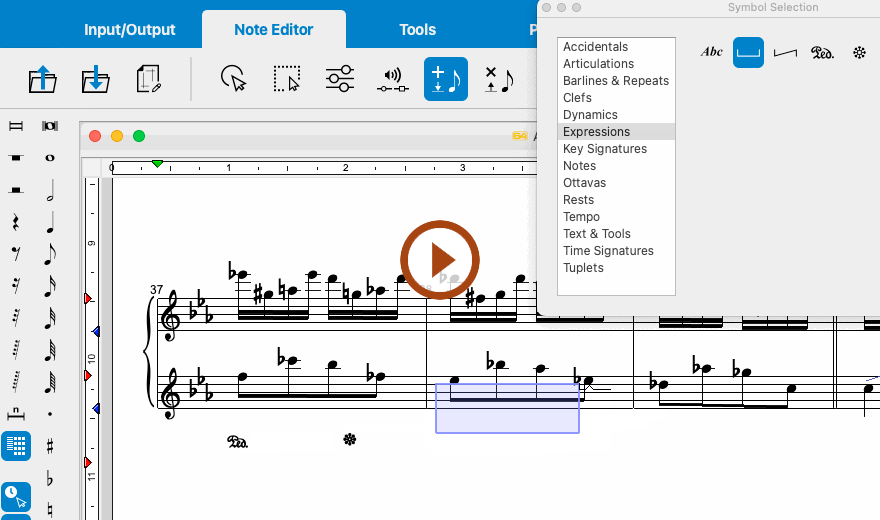The image size is (880, 520).
Task: Open the Tools tab
Action: pyautogui.click(x=417, y=30)
